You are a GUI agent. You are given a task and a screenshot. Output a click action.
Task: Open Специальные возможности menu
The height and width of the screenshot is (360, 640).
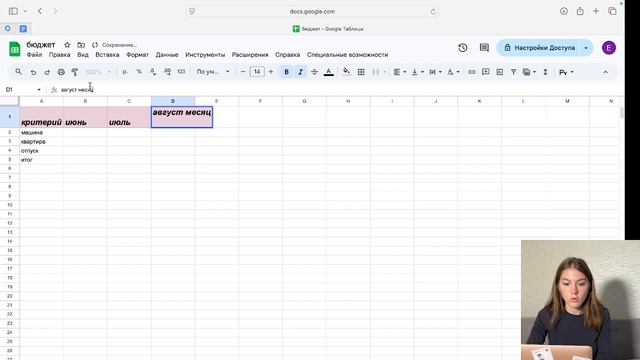(x=347, y=55)
